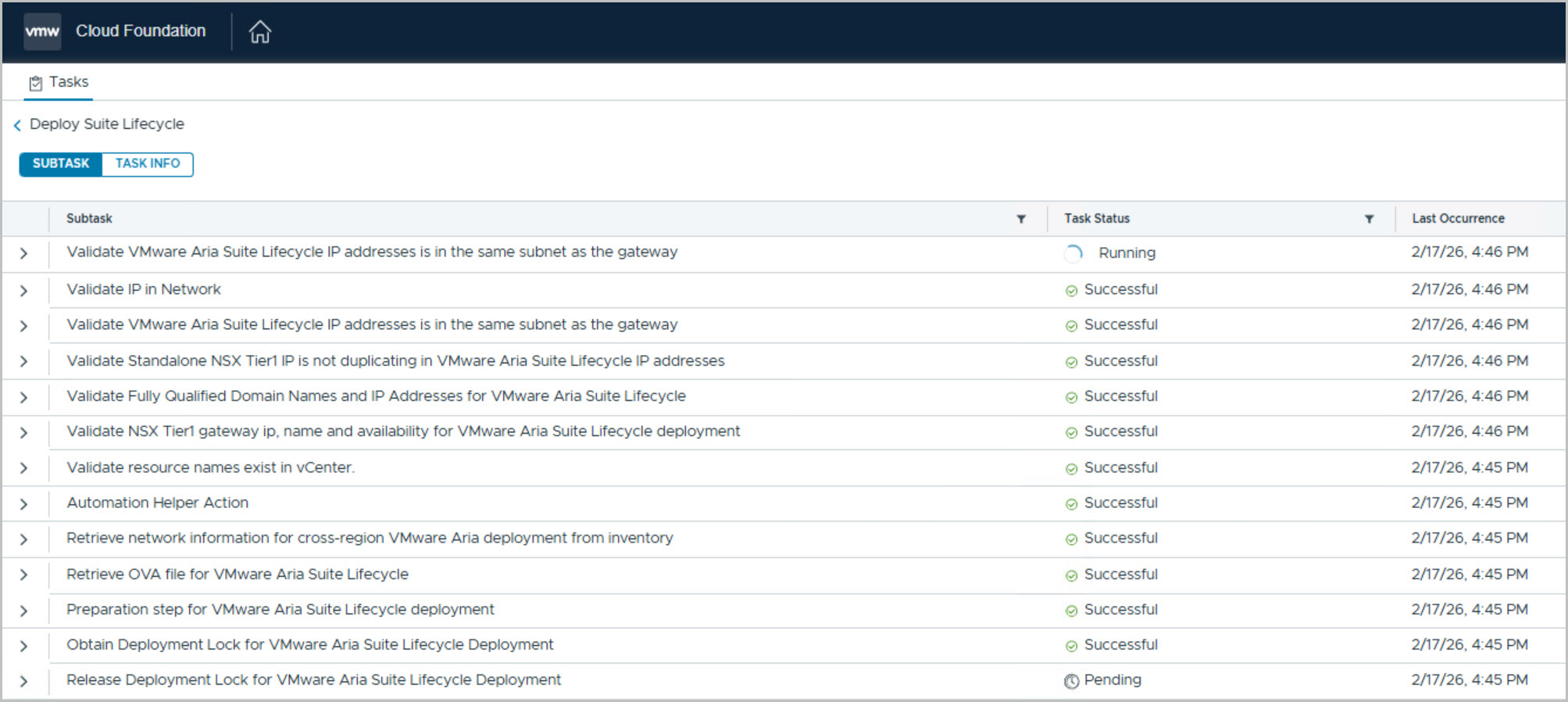
Task: Click the Cloud Foundation title
Action: click(141, 31)
